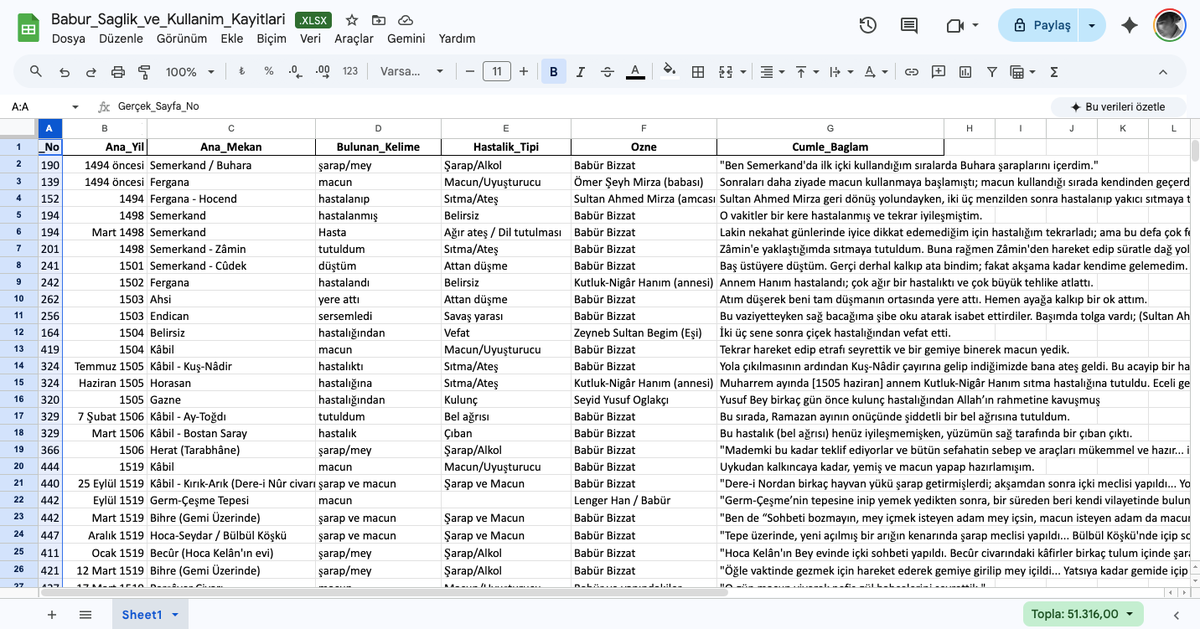Format as percent

coord(269,72)
